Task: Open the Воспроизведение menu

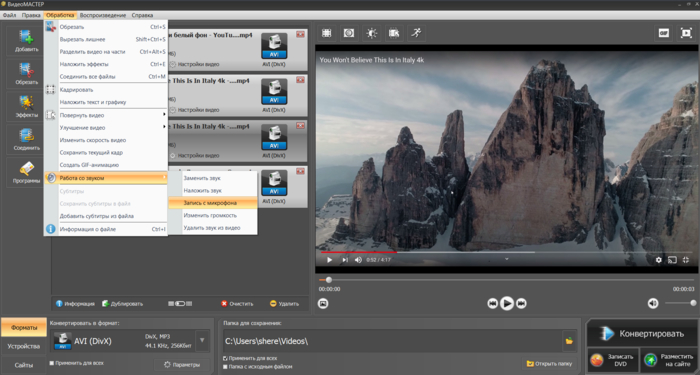Action: (103, 15)
